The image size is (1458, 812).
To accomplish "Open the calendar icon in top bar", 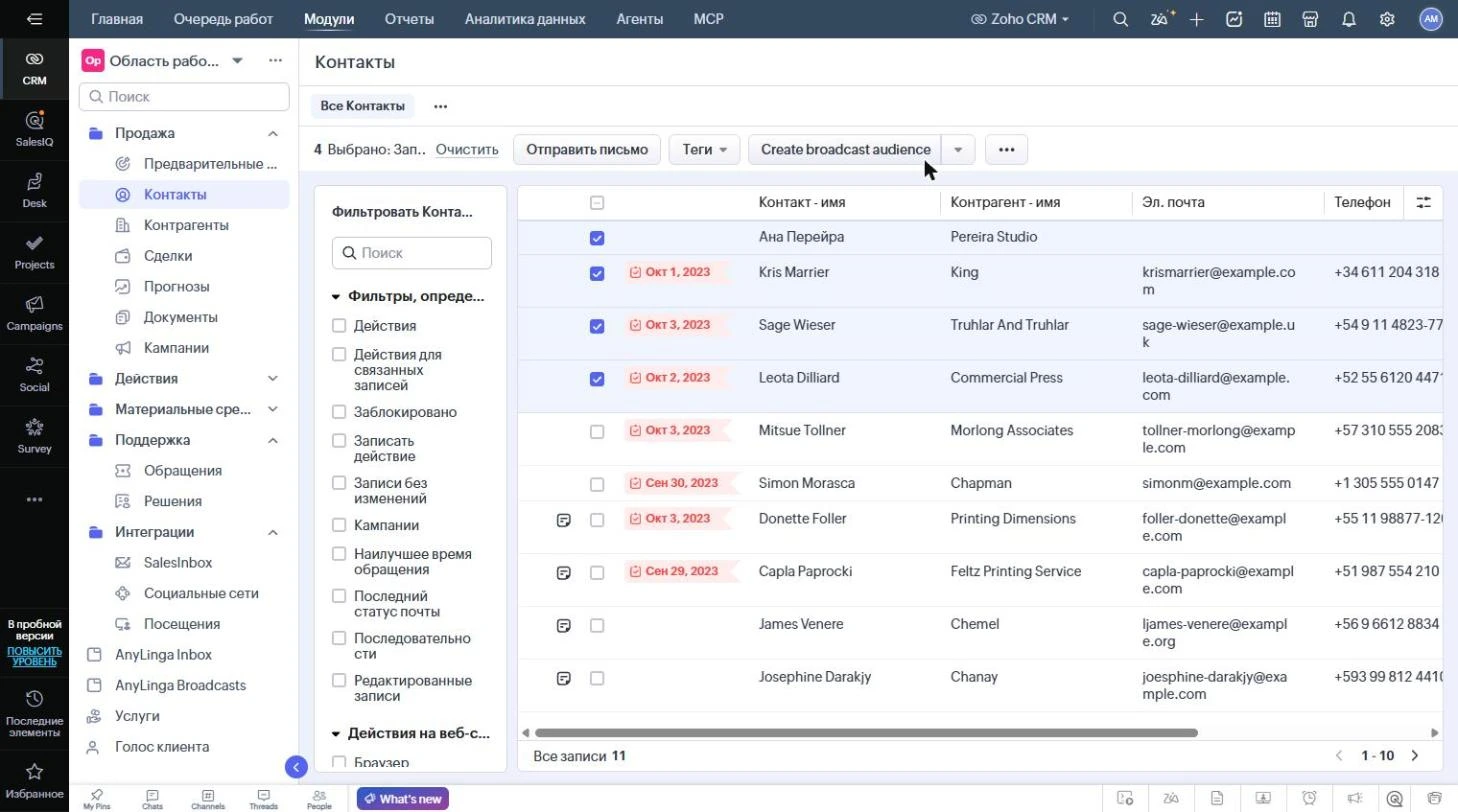I will click(1272, 19).
